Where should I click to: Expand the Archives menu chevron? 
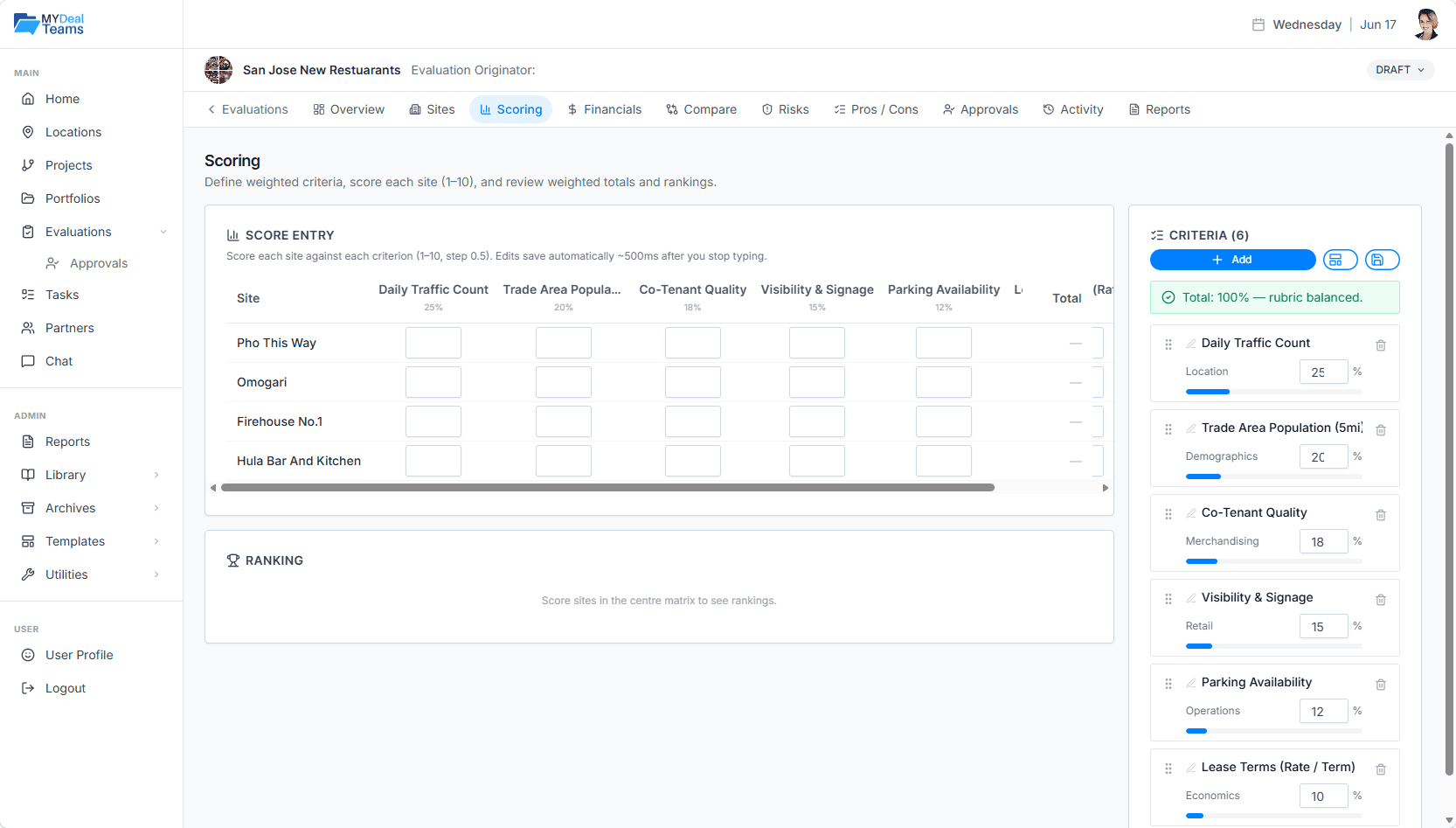click(156, 508)
